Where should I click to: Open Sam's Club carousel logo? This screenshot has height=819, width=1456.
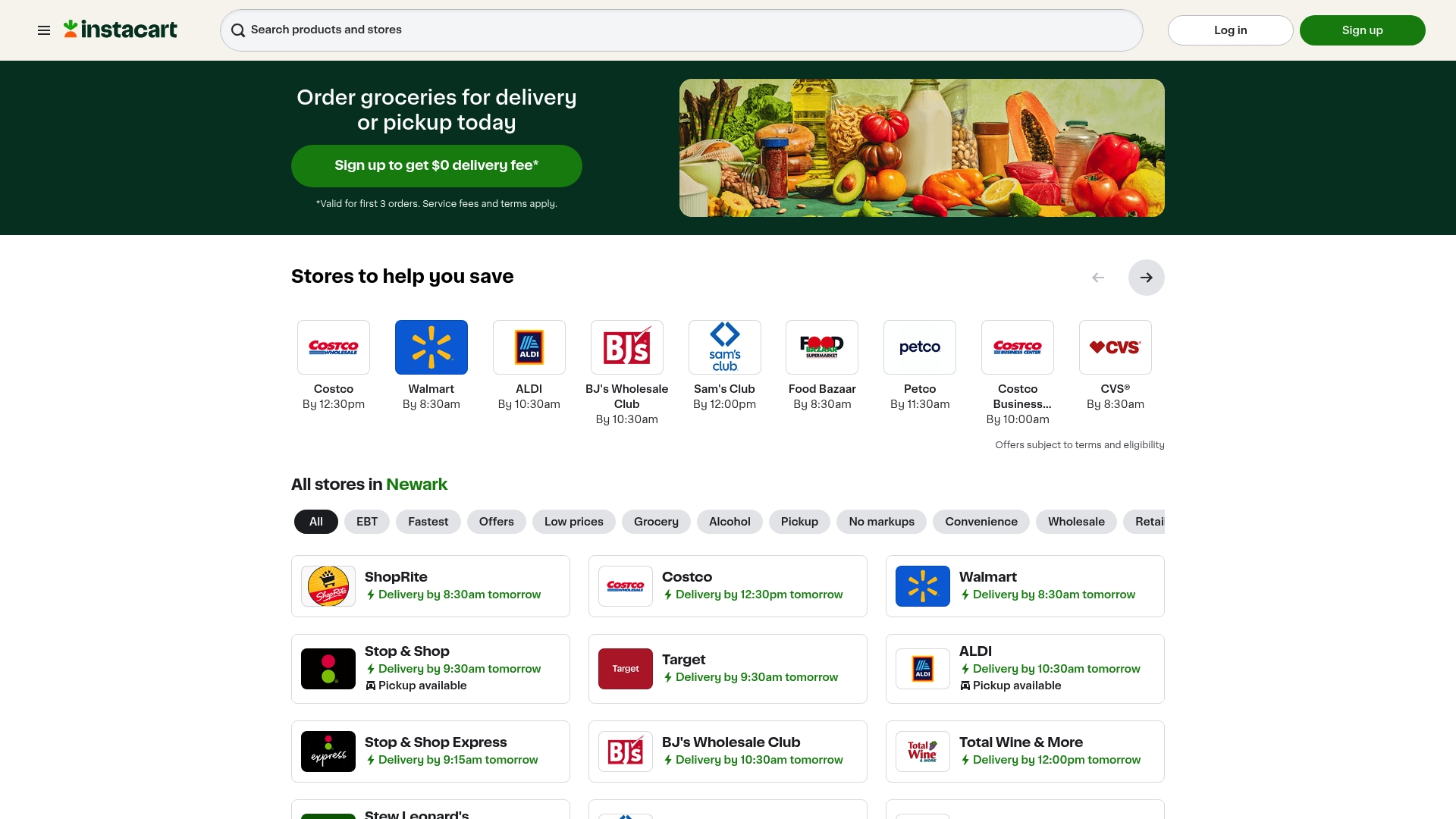(x=725, y=347)
